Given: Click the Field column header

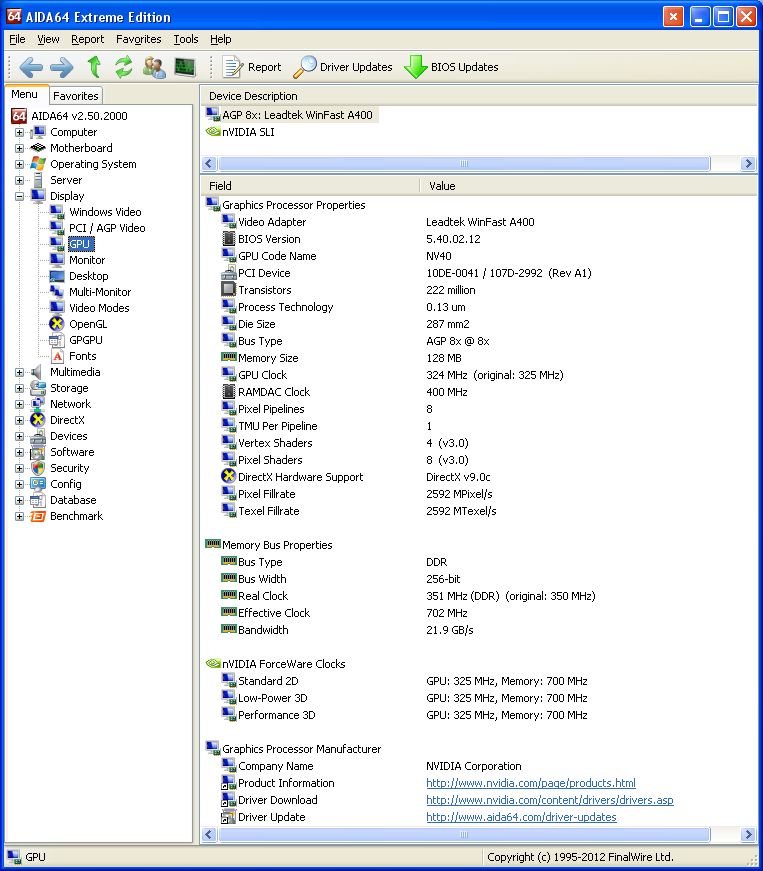Looking at the screenshot, I should (310, 186).
